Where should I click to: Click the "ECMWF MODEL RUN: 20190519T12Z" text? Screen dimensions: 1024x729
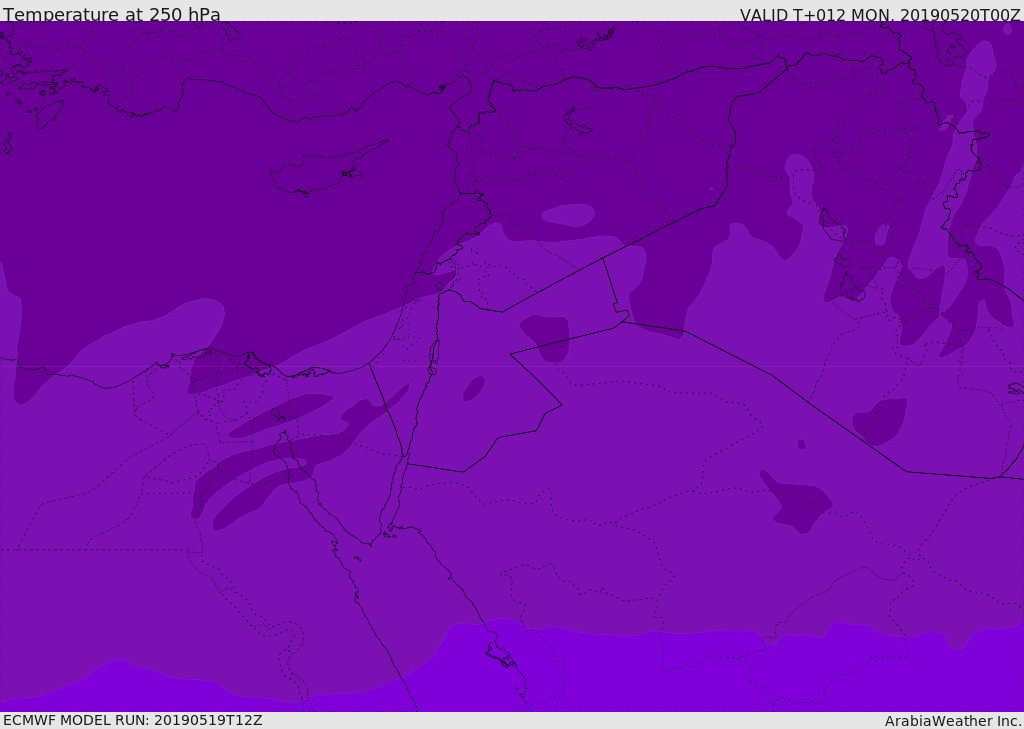(133, 720)
